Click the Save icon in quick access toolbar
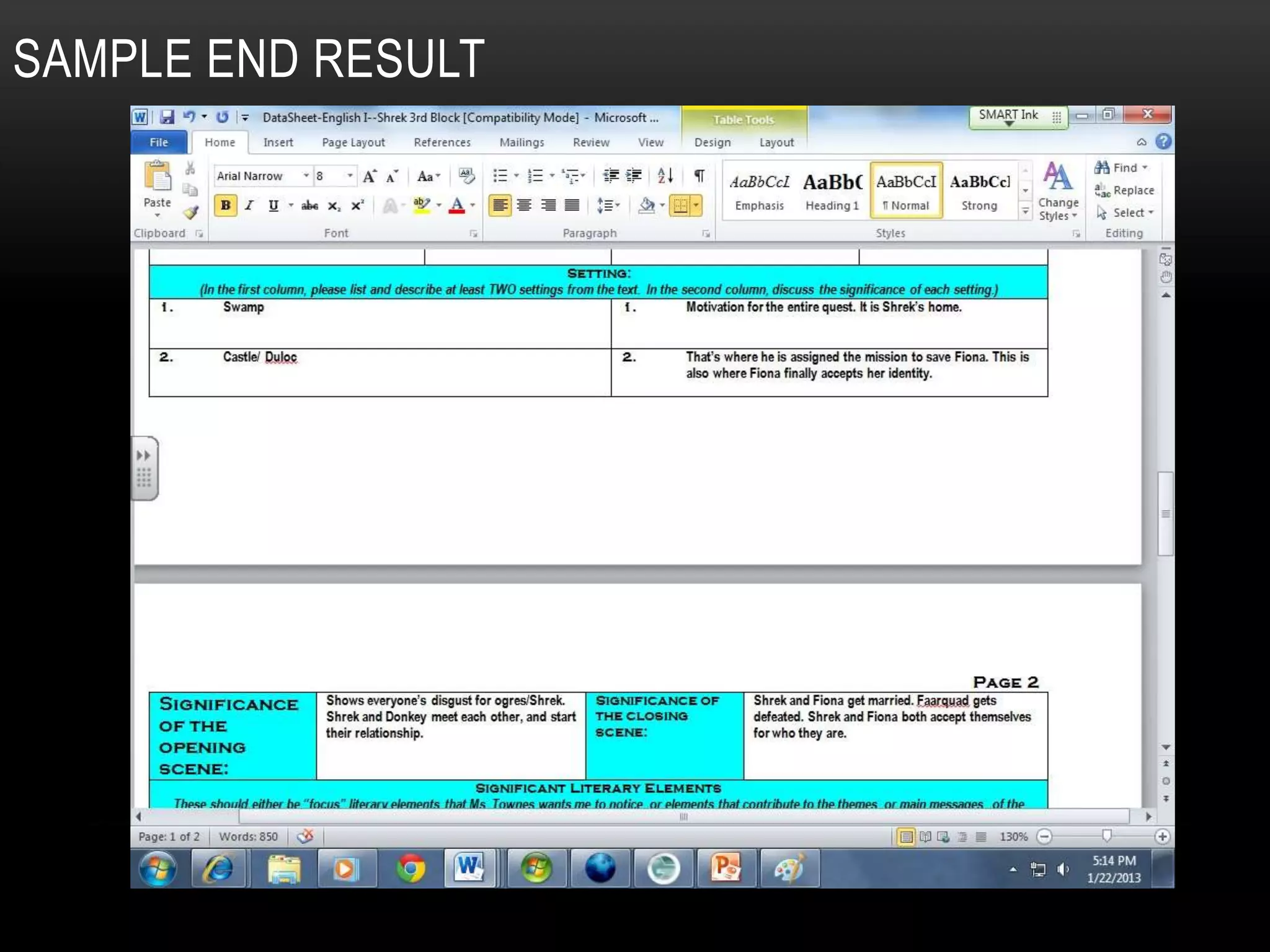This screenshot has width=1270, height=952. (167, 117)
